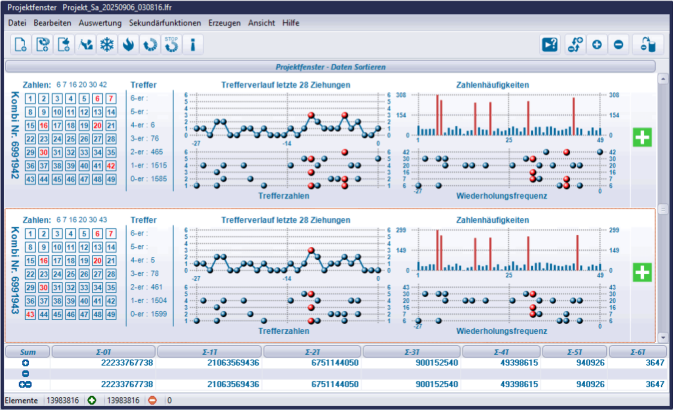
Task: Click the Kombi Nr. 6991942 vertical label
Action: [15, 135]
